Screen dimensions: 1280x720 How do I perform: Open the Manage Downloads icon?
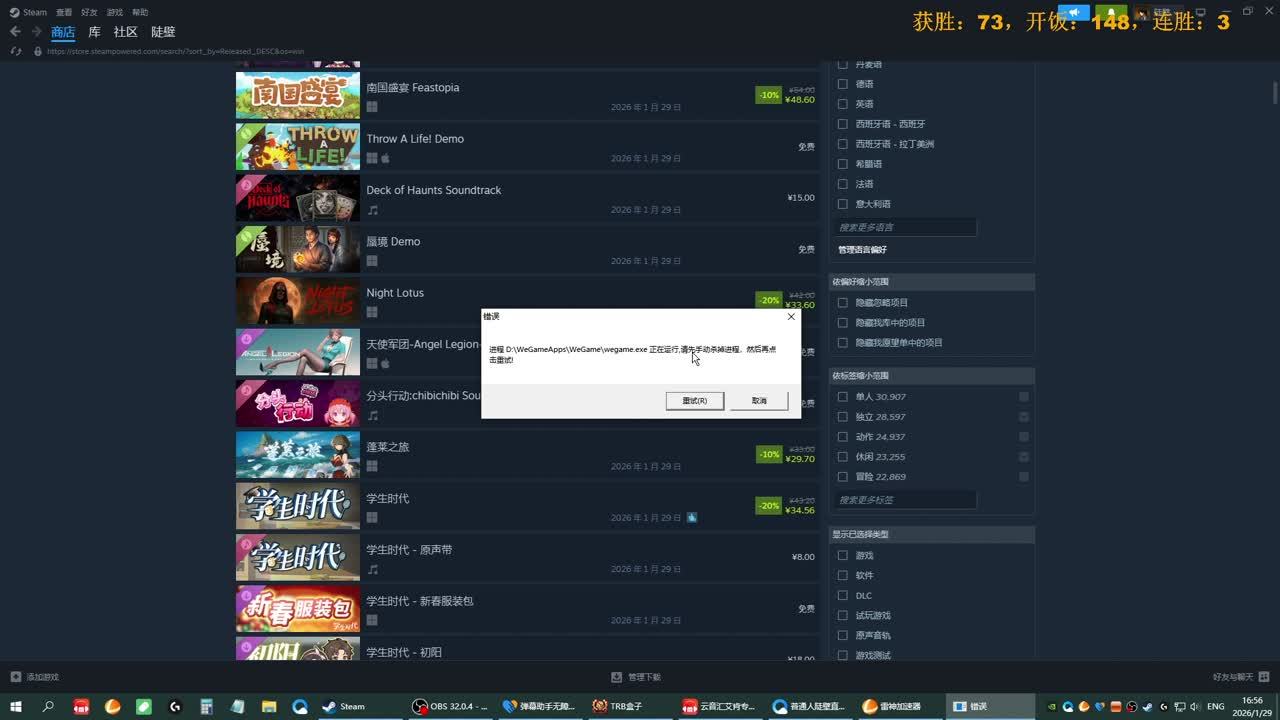617,677
